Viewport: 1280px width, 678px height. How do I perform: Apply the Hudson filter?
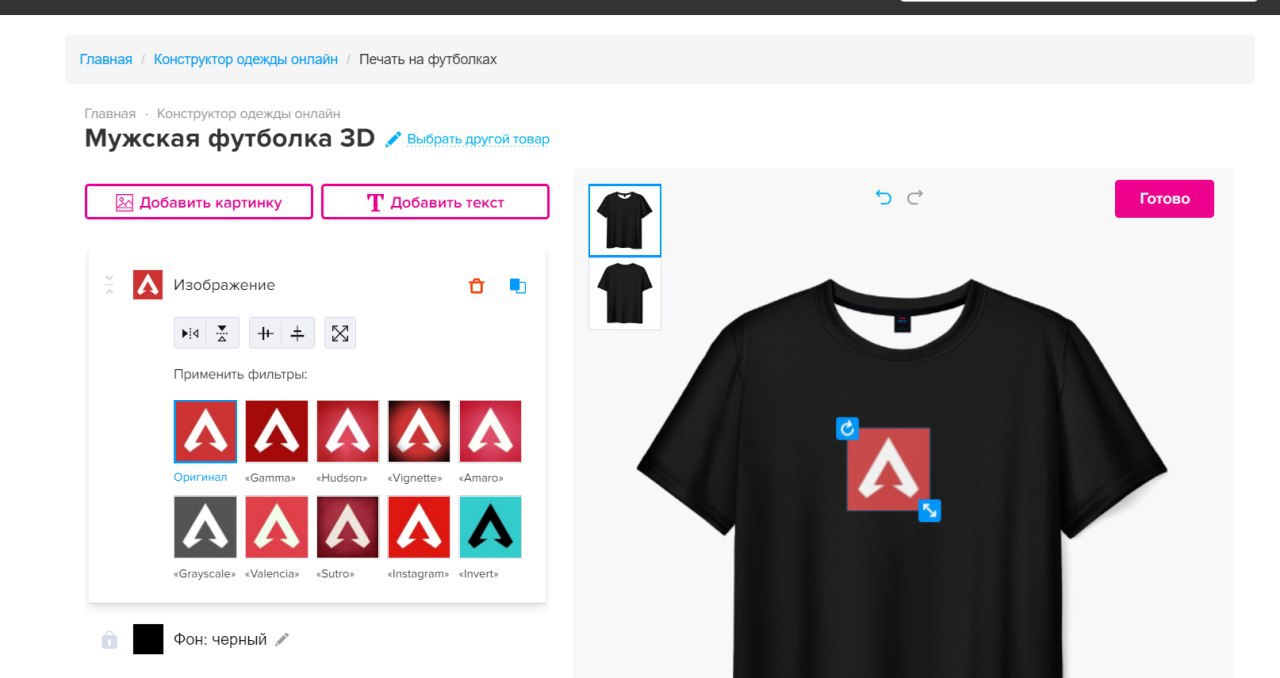[x=348, y=431]
